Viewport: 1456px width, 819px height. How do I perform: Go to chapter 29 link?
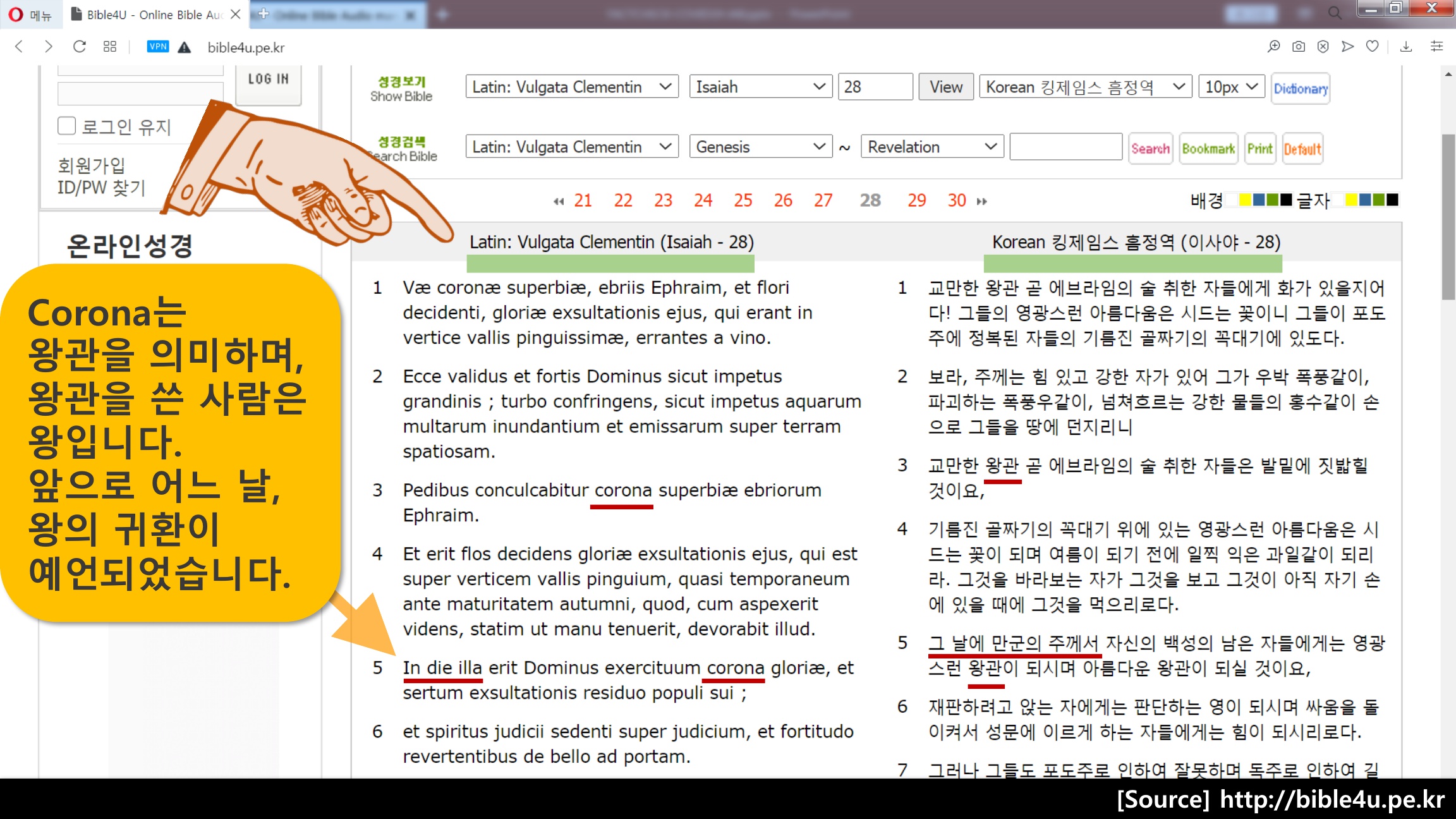pos(916,201)
